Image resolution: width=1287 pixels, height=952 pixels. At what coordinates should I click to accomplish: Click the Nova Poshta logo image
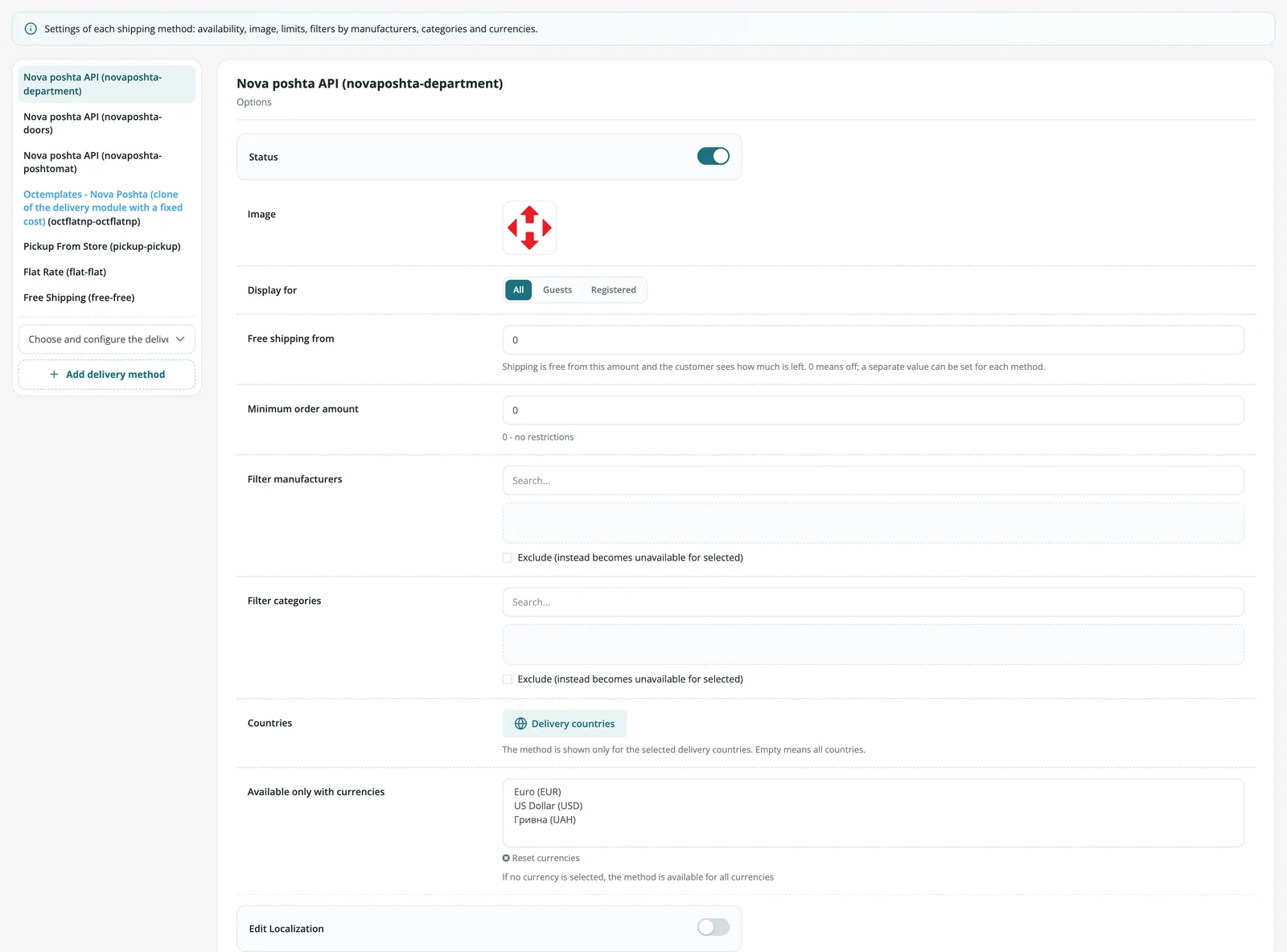(x=529, y=228)
